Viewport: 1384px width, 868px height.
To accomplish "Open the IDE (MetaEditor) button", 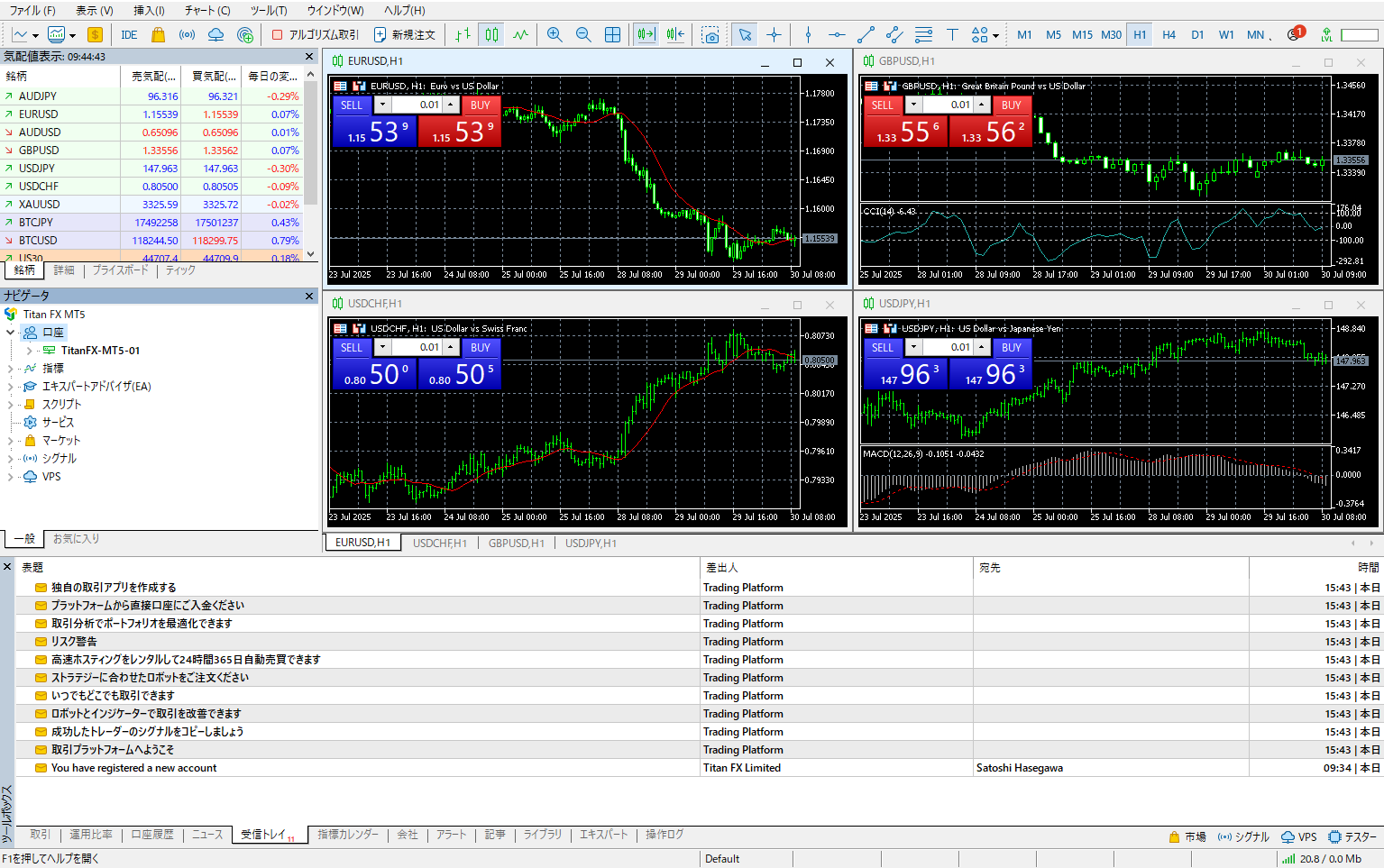I will (129, 35).
